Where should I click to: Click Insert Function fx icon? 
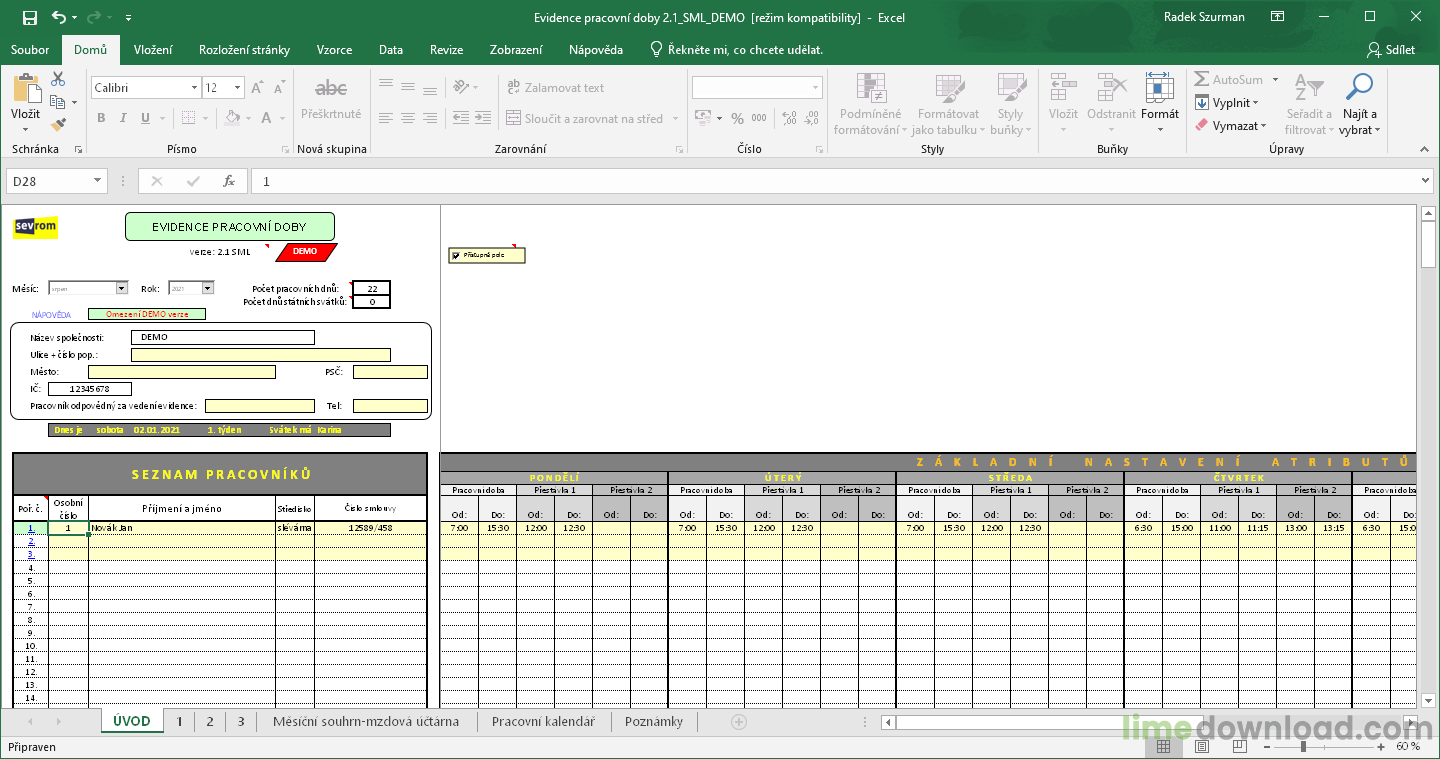pos(229,181)
